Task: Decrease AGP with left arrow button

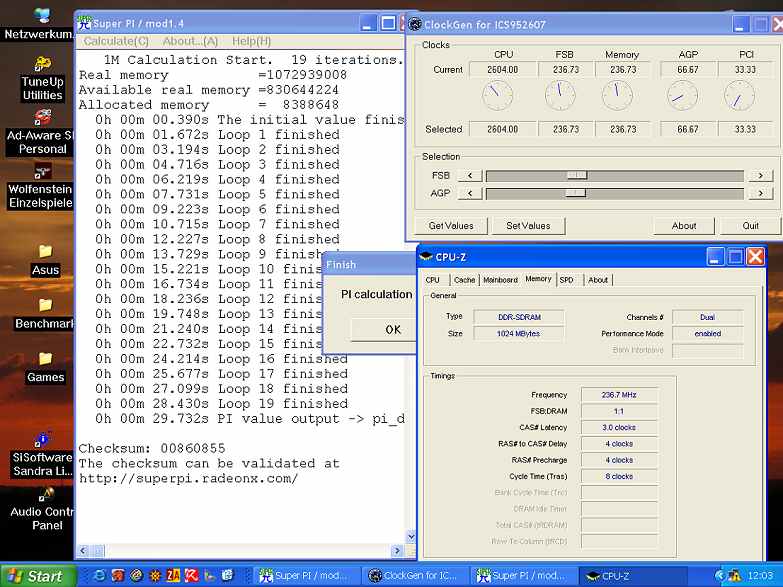Action: coord(470,193)
